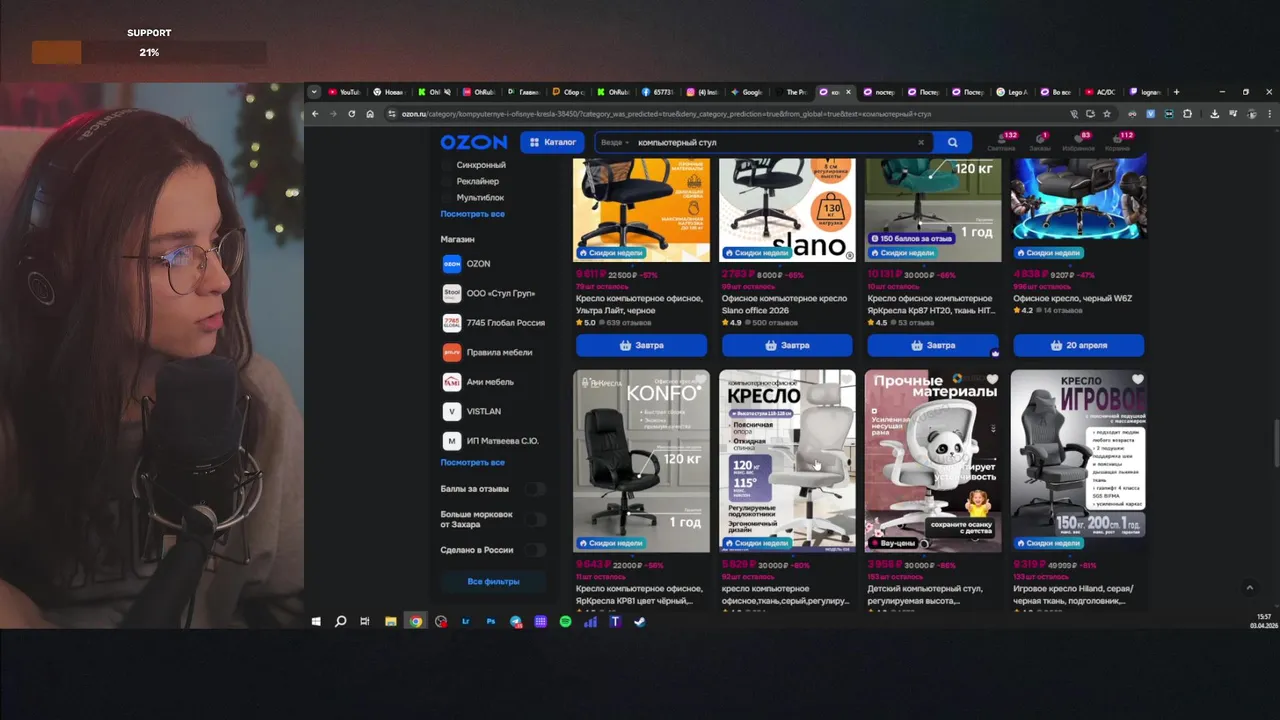Open the tab search dropdown arrow

click(314, 92)
